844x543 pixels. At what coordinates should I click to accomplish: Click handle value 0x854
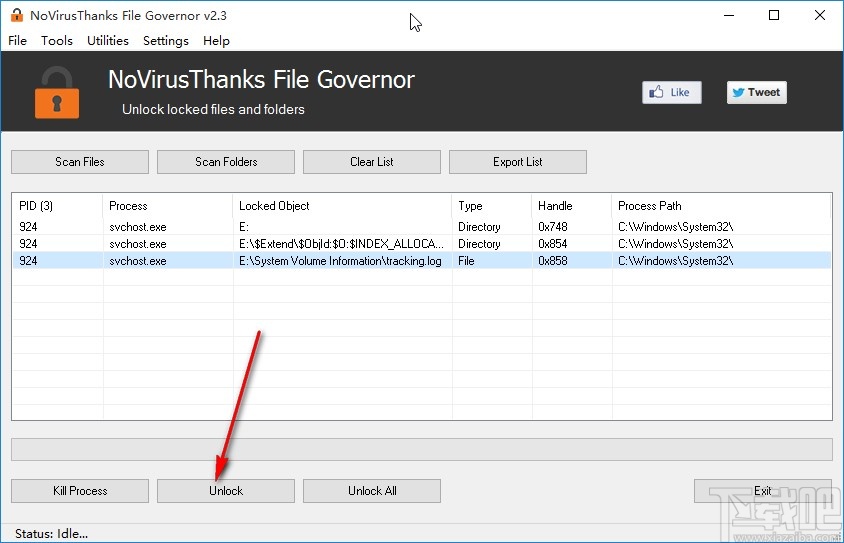553,244
